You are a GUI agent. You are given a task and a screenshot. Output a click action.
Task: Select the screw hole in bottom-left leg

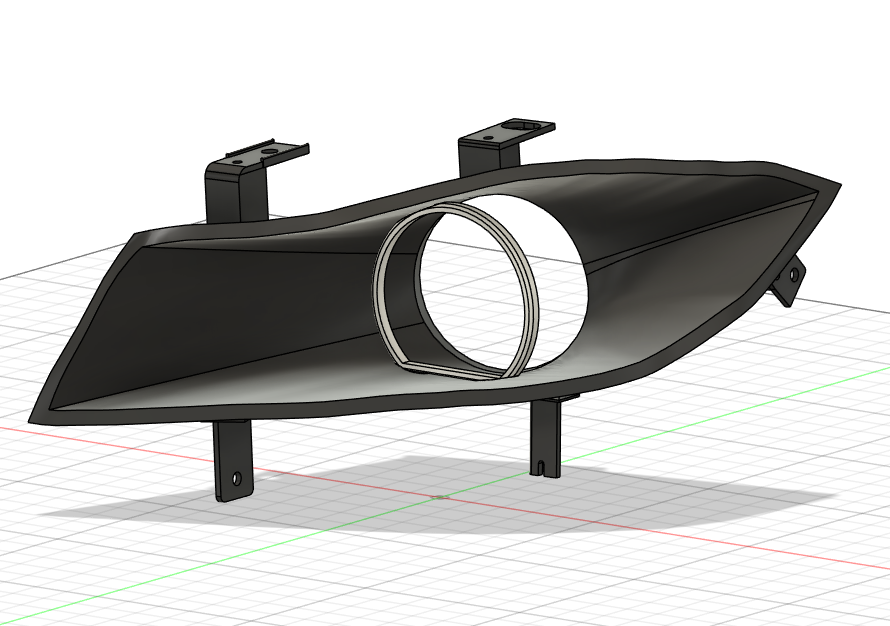[237, 478]
